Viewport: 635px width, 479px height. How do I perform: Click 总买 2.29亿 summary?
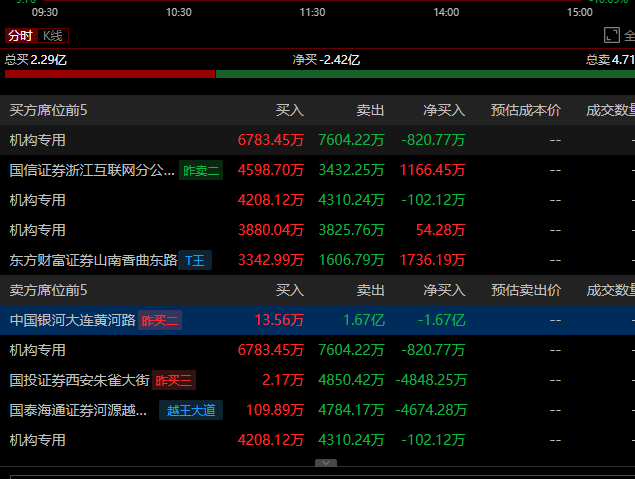pyautogui.click(x=36, y=60)
